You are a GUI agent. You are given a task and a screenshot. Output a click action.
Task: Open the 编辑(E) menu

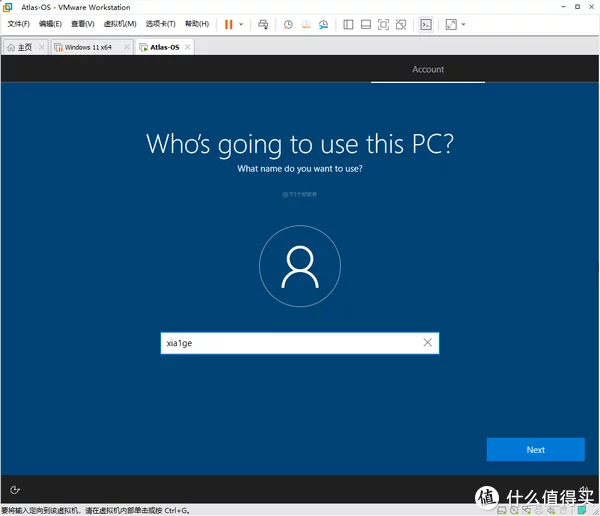(x=50, y=24)
